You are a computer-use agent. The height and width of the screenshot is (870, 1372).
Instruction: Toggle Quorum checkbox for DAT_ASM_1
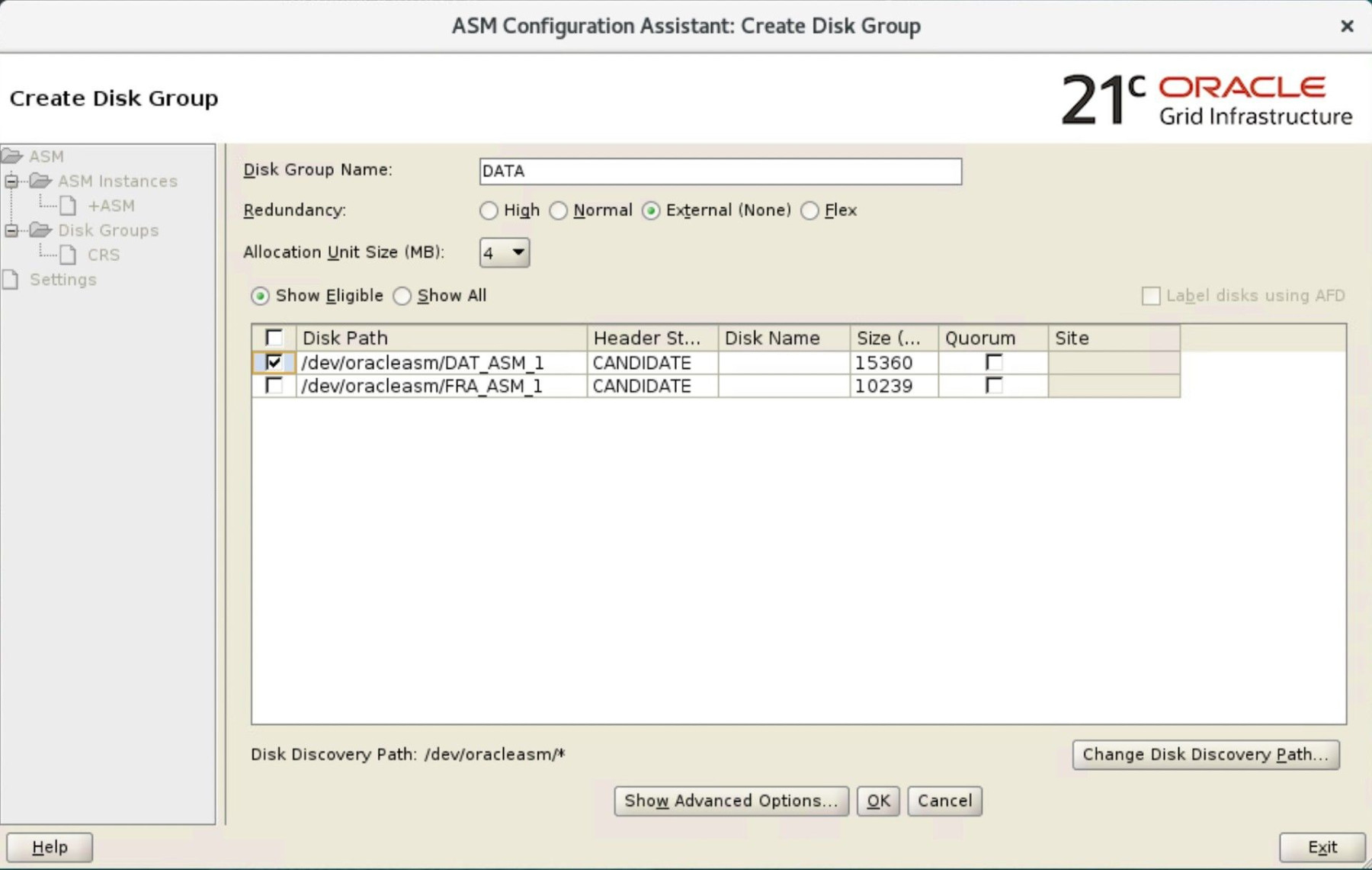(994, 362)
